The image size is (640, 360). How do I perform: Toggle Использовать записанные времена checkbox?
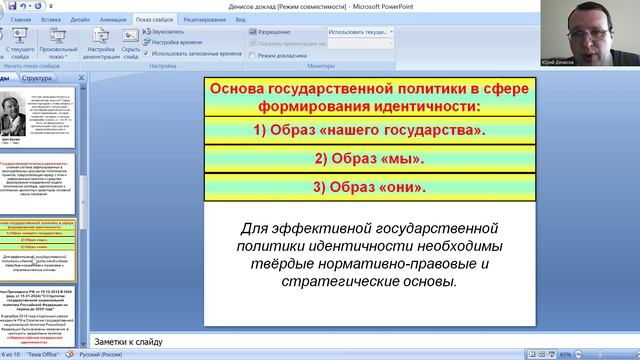(146, 53)
